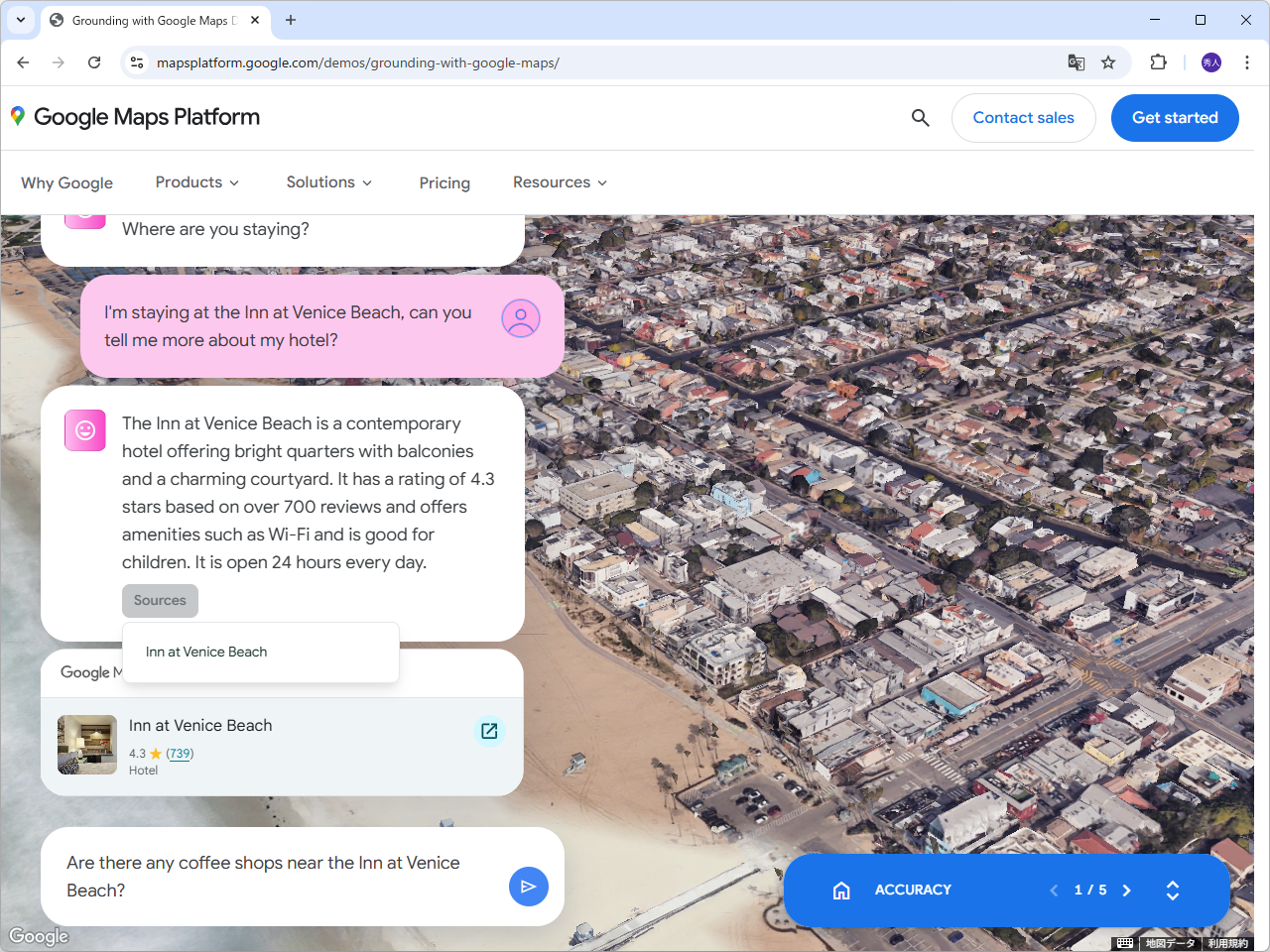Click the Get started button
Viewport: 1270px width, 952px height.
point(1175,117)
